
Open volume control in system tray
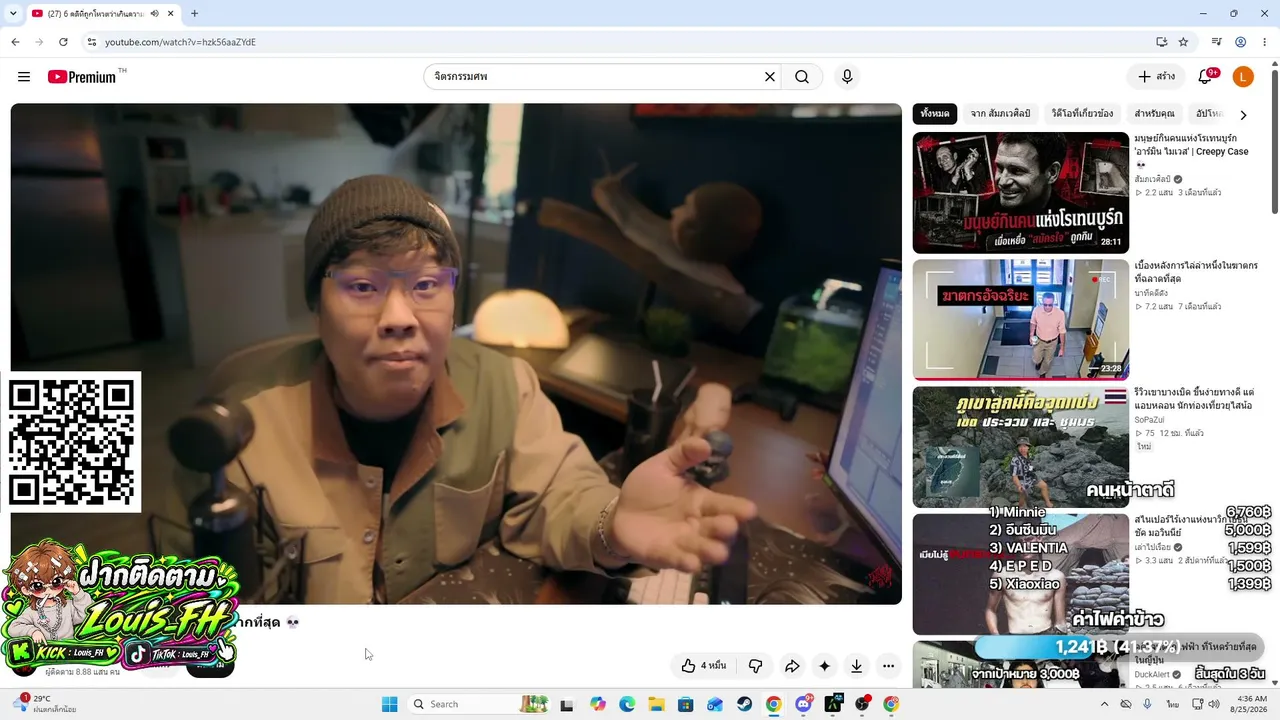point(1213,704)
